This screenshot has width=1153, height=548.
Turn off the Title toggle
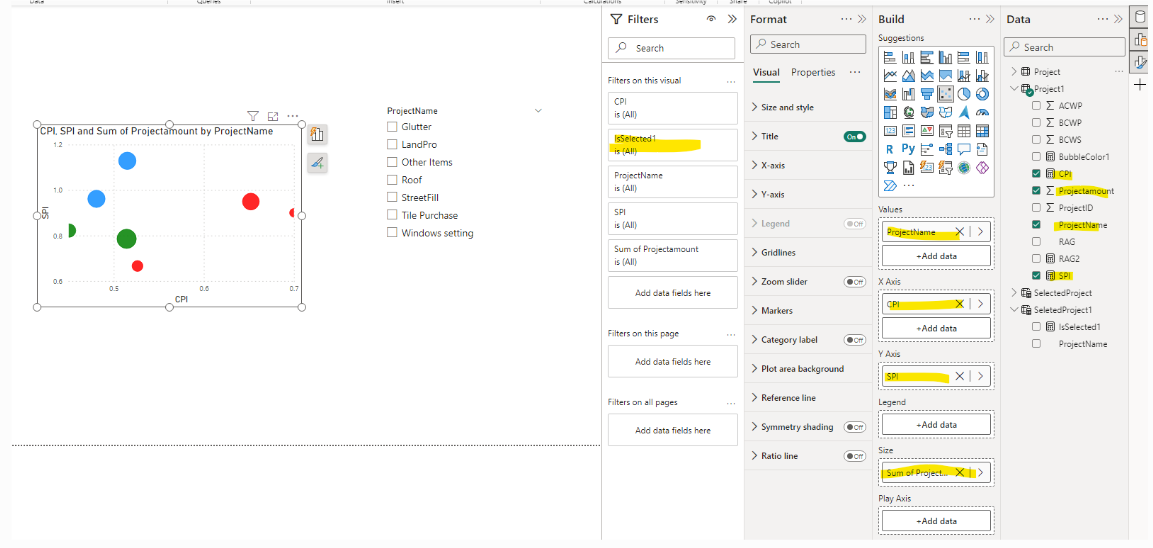click(x=854, y=136)
